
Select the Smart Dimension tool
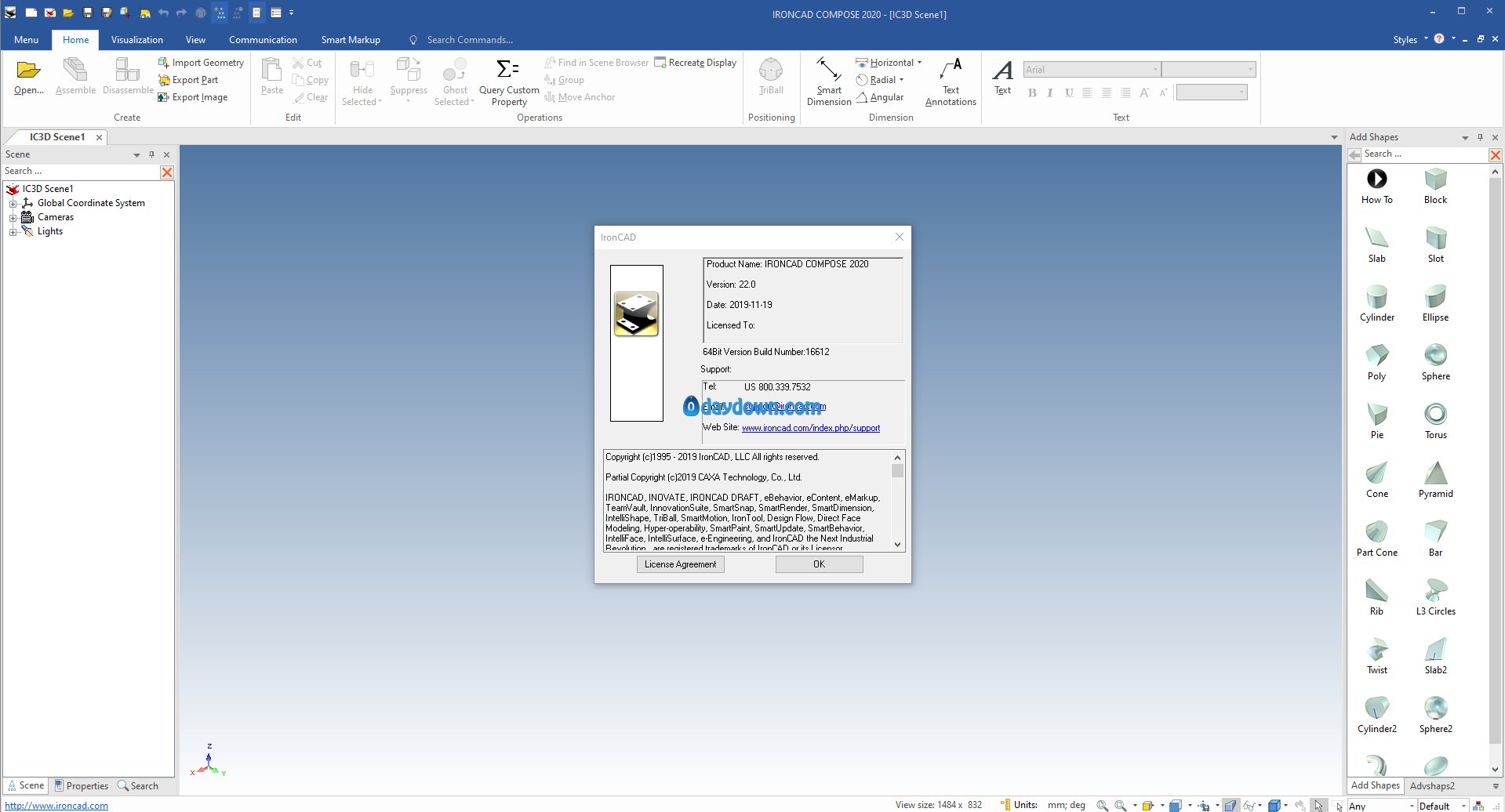click(x=829, y=82)
